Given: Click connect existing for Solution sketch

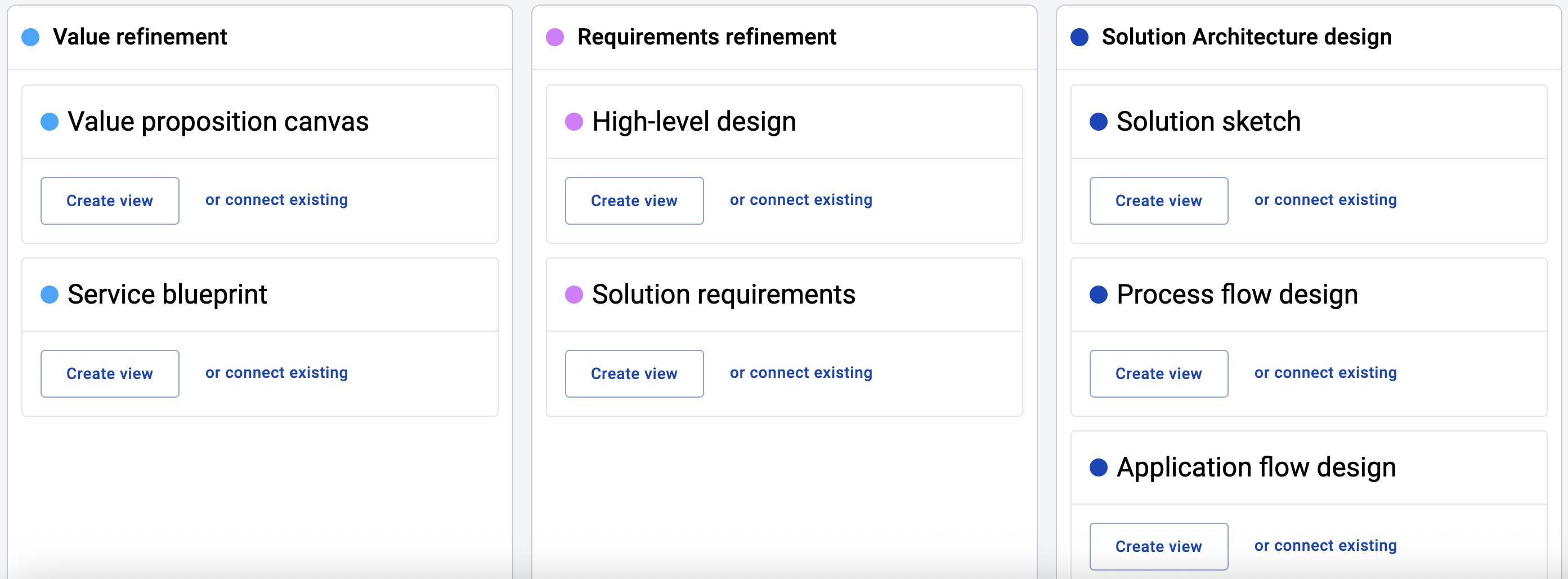Looking at the screenshot, I should click(x=1325, y=200).
